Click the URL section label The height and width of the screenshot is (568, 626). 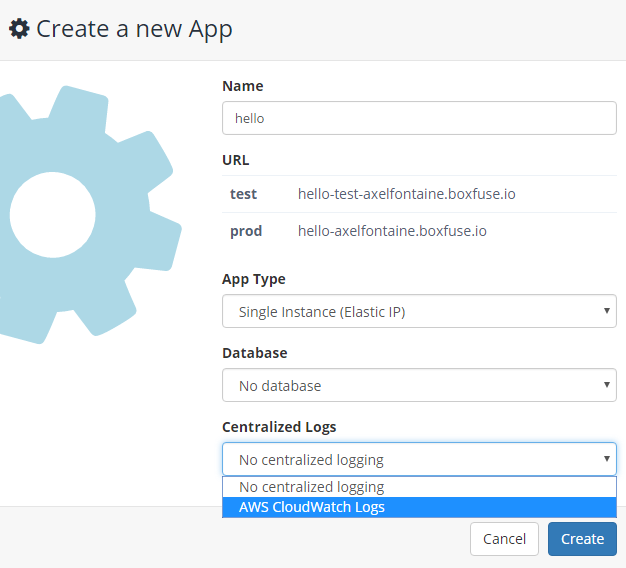click(236, 160)
